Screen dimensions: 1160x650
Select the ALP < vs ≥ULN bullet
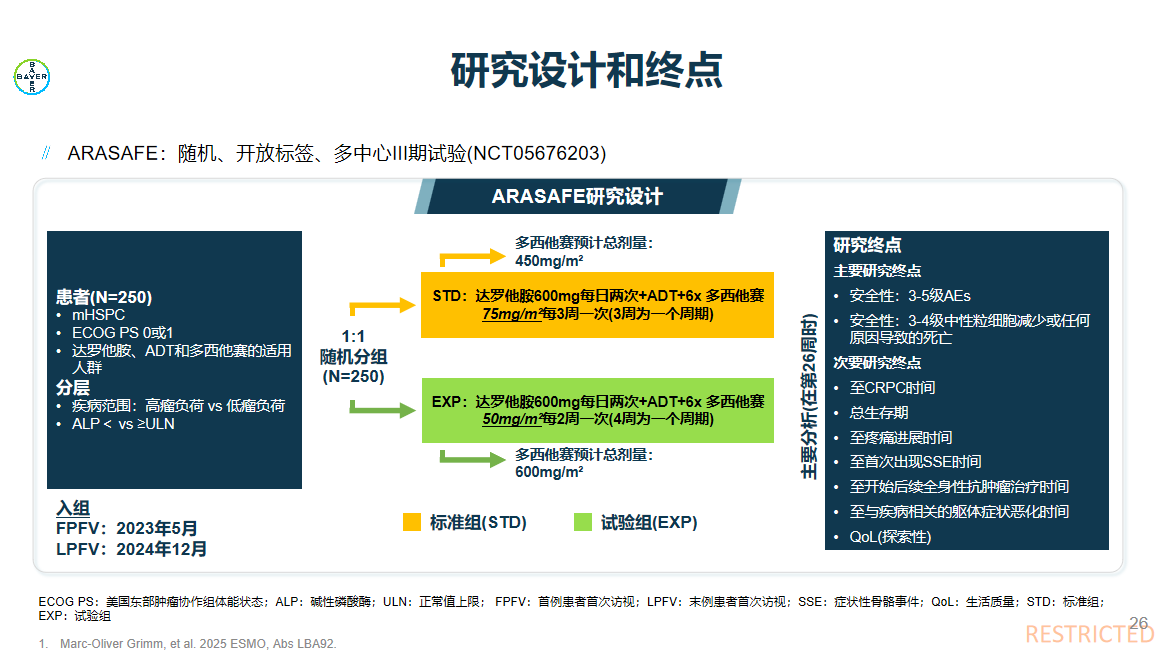click(x=123, y=424)
